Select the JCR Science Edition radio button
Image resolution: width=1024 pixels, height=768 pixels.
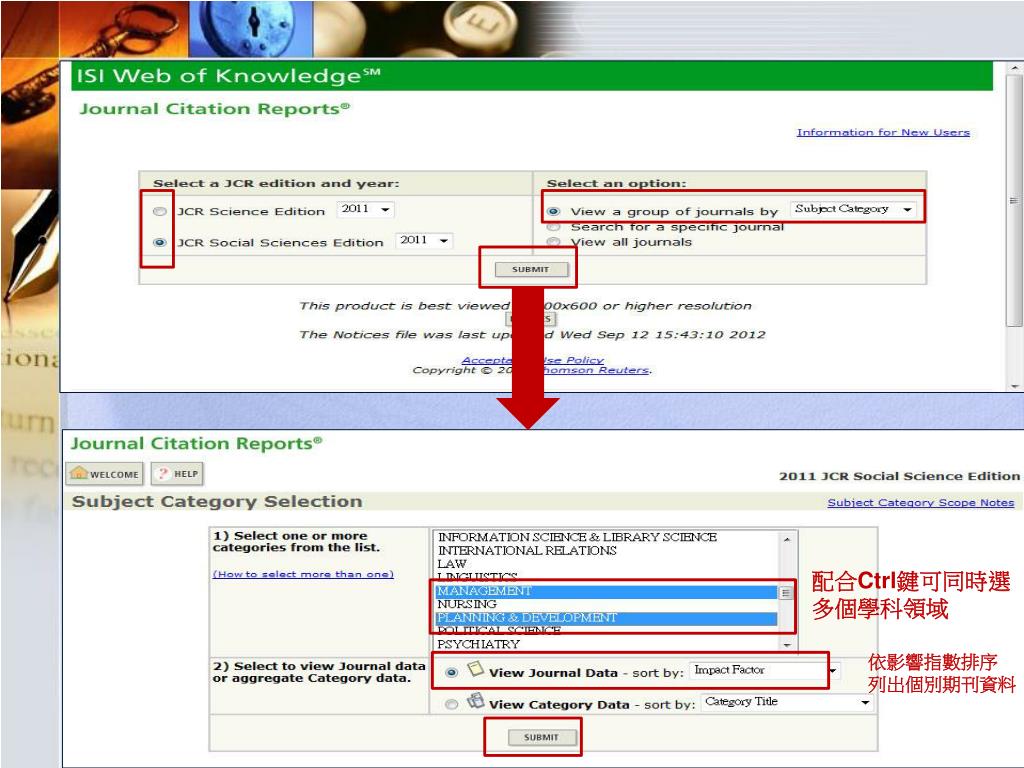point(159,212)
